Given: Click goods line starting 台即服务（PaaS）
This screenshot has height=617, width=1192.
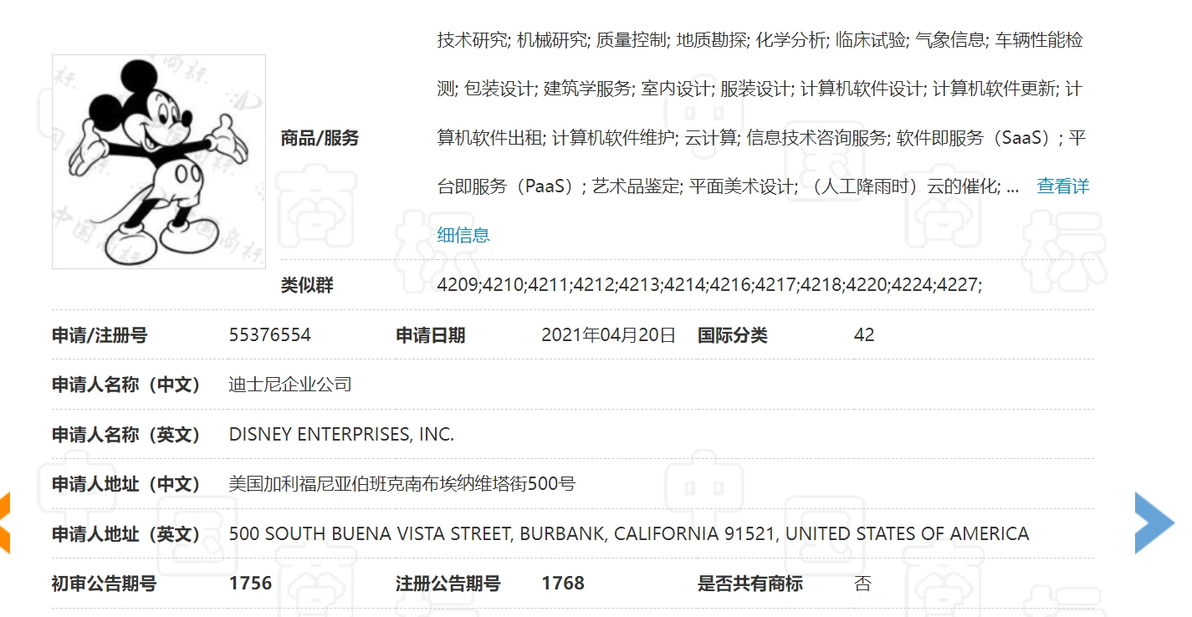Looking at the screenshot, I should (x=728, y=186).
